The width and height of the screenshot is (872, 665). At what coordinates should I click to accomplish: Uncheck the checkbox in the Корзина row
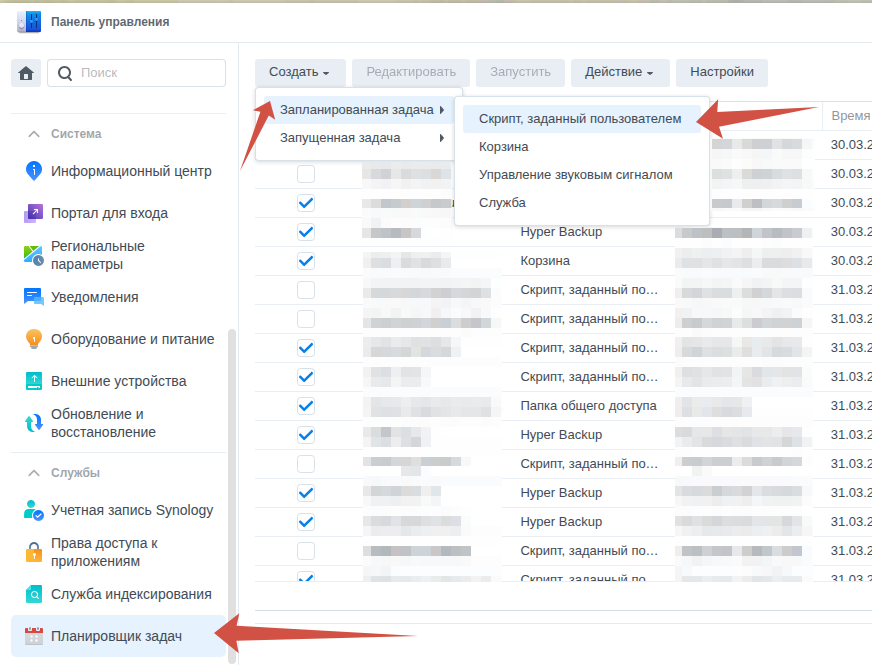coord(306,261)
